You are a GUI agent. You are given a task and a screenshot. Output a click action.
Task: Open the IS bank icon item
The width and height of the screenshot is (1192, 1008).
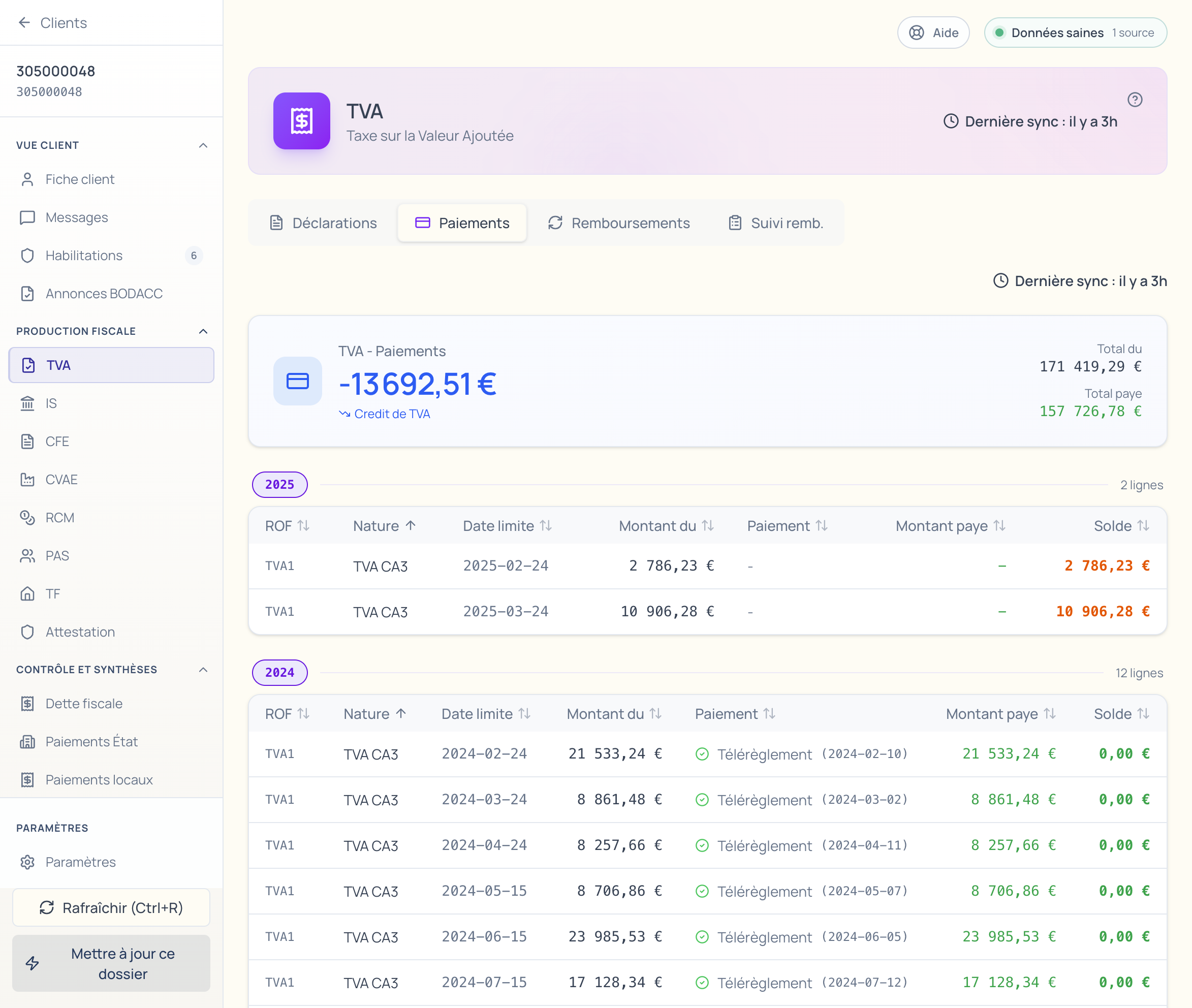pyautogui.click(x=51, y=403)
